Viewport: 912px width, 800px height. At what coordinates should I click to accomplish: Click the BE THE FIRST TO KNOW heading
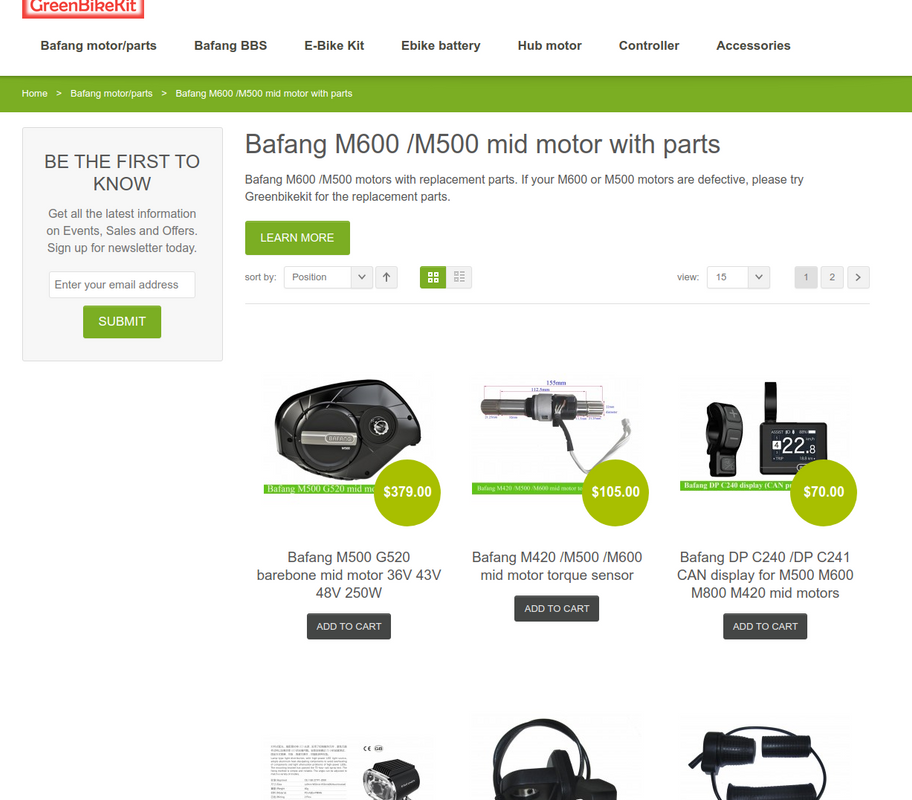click(x=122, y=173)
